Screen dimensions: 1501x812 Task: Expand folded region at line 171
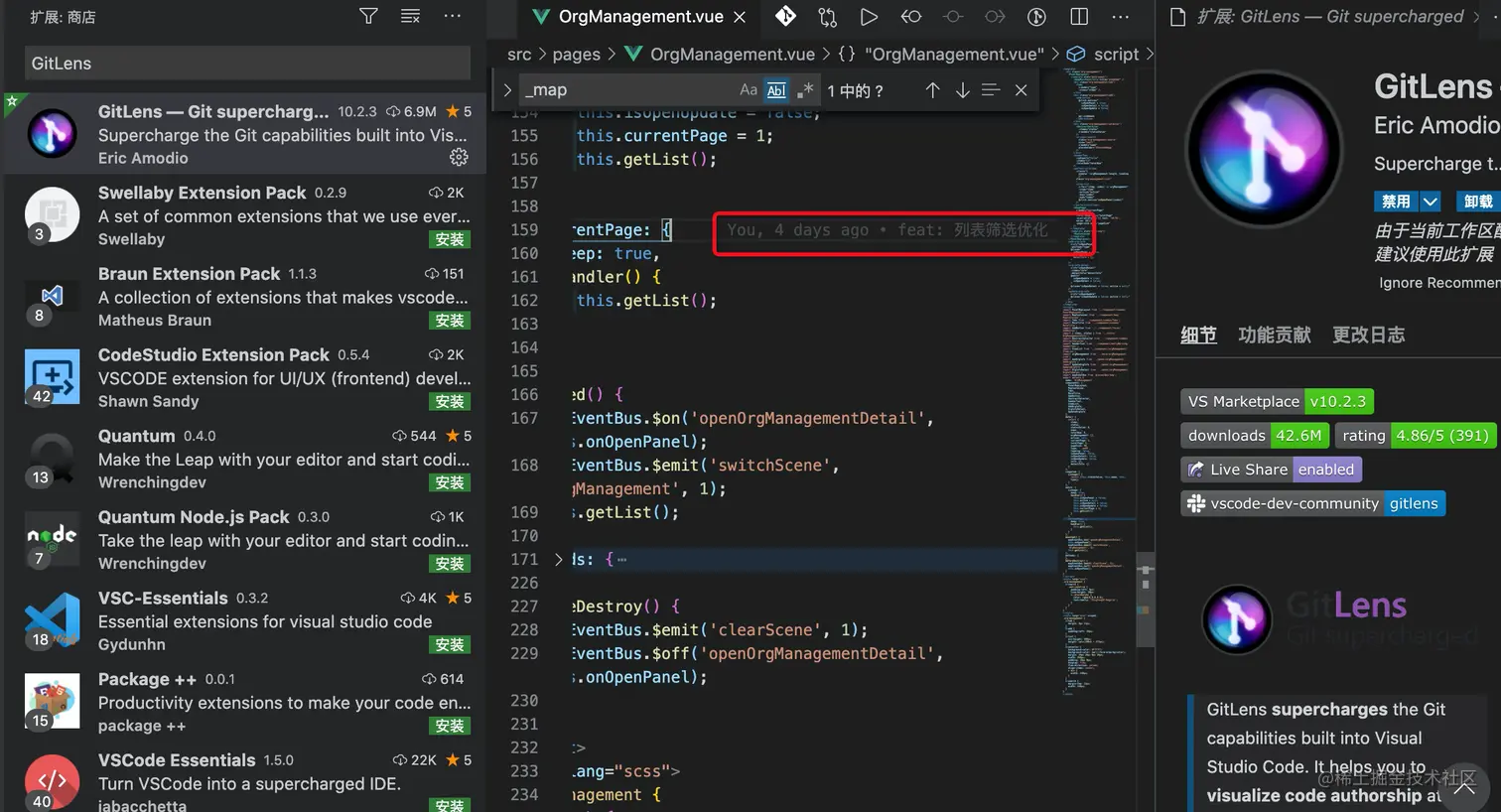point(559,560)
